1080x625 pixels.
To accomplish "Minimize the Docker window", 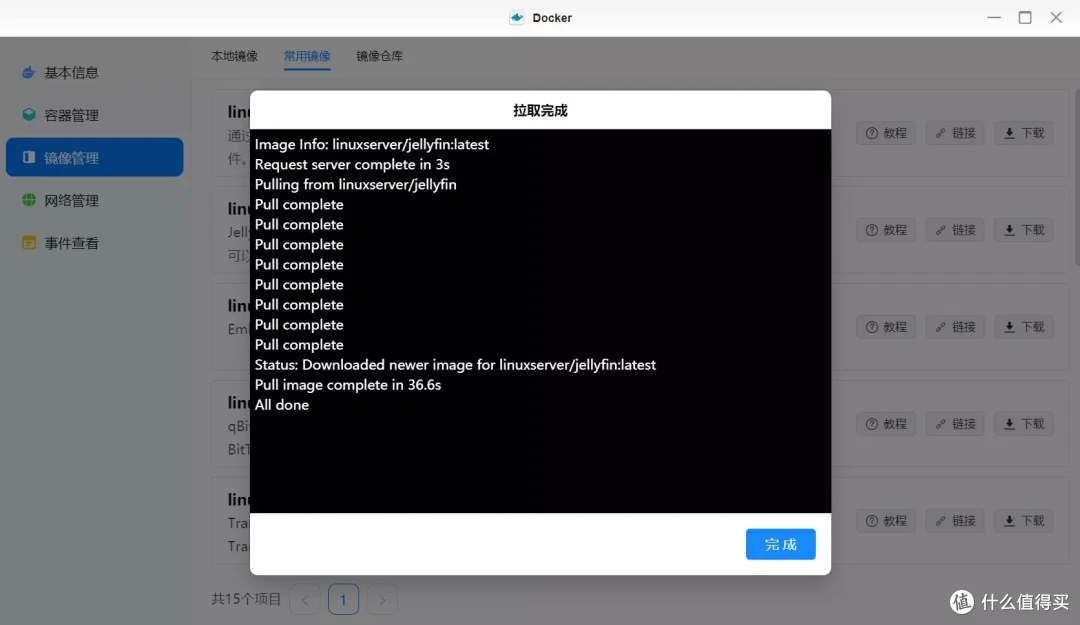I will [994, 17].
